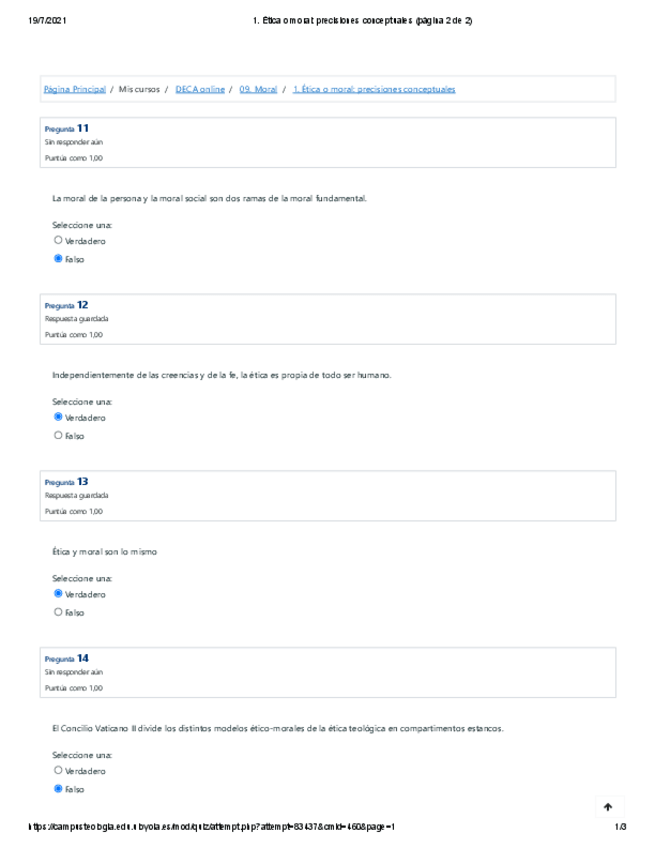
Task: Select Verdadero for question 11
Action: 58,241
